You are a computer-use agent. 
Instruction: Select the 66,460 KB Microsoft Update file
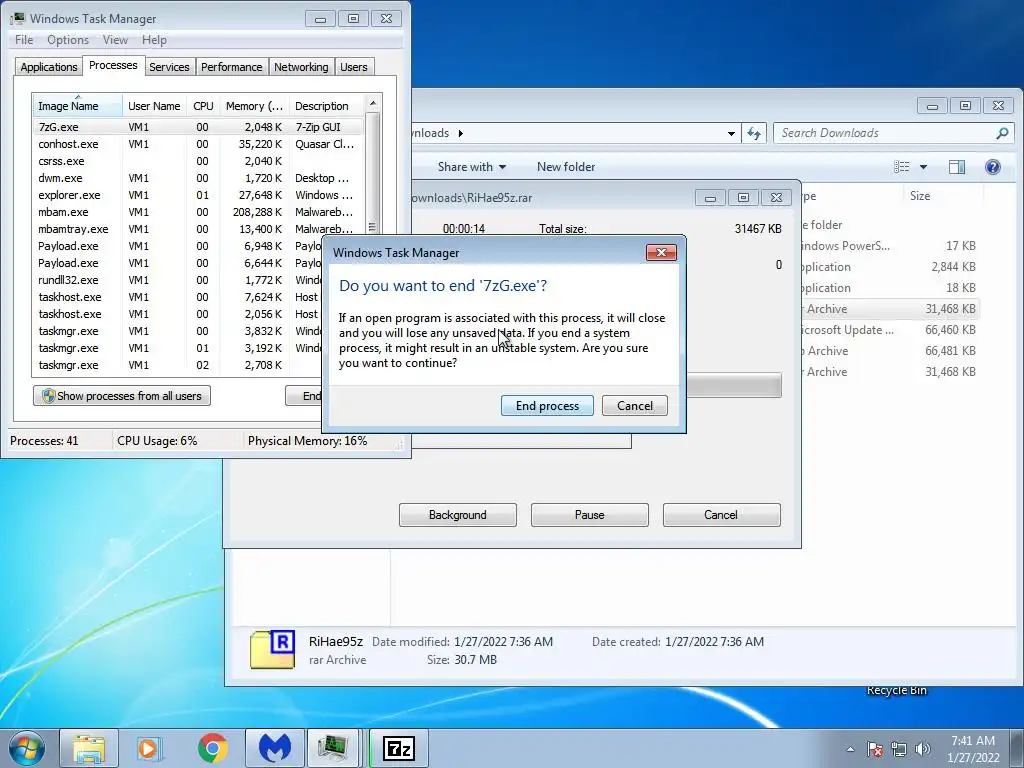891,330
